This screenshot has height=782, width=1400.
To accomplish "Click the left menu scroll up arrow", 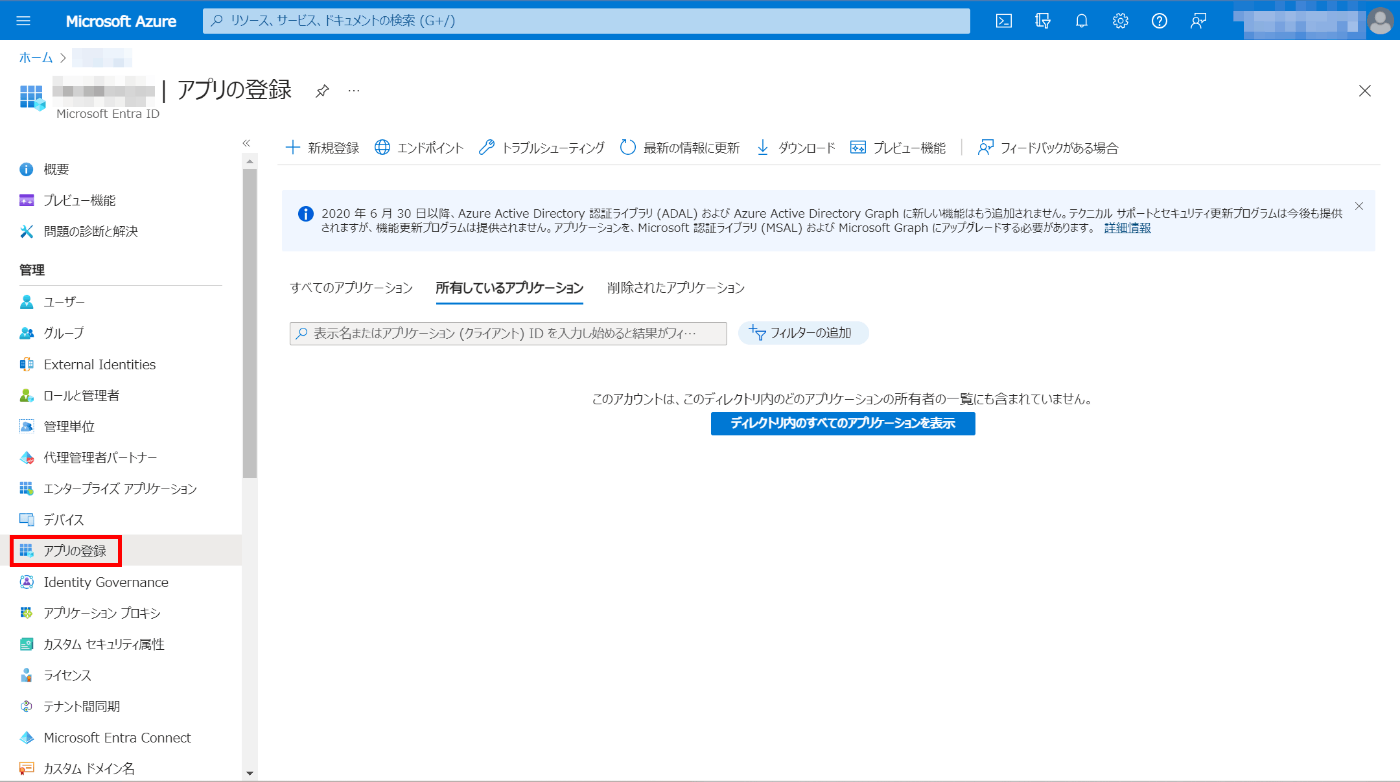I will (249, 161).
